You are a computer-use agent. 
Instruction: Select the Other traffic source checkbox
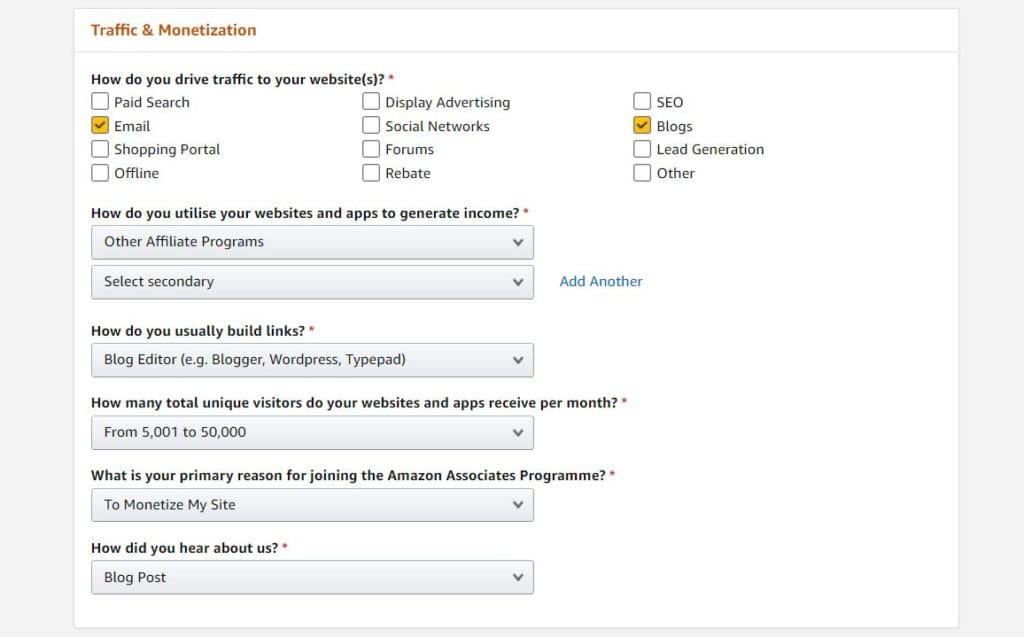coord(642,173)
